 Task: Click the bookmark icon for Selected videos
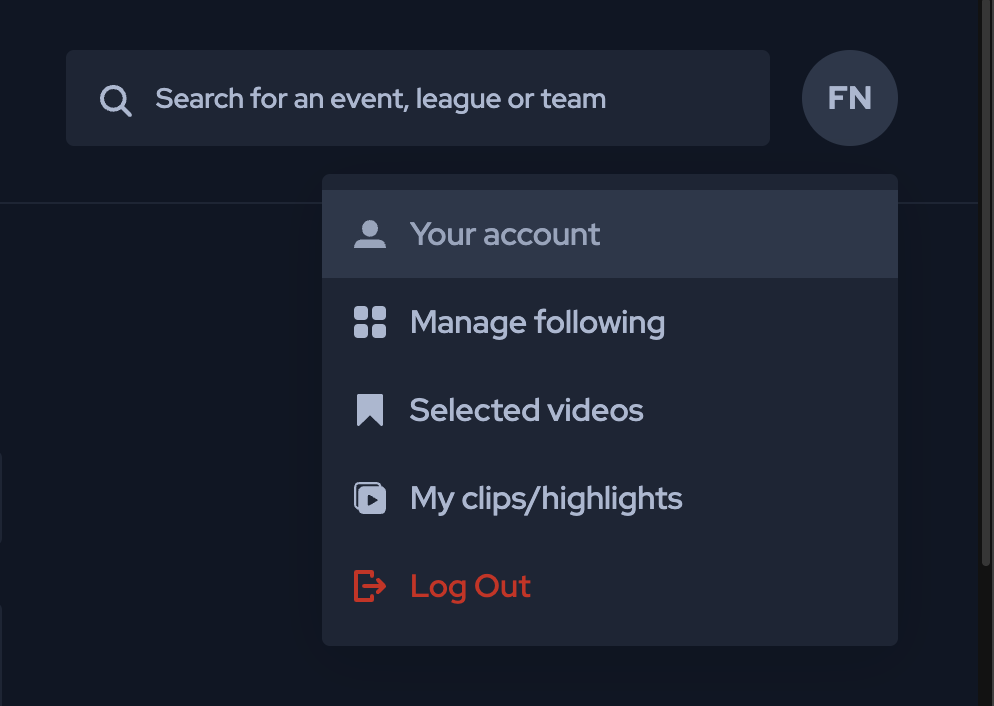370,410
